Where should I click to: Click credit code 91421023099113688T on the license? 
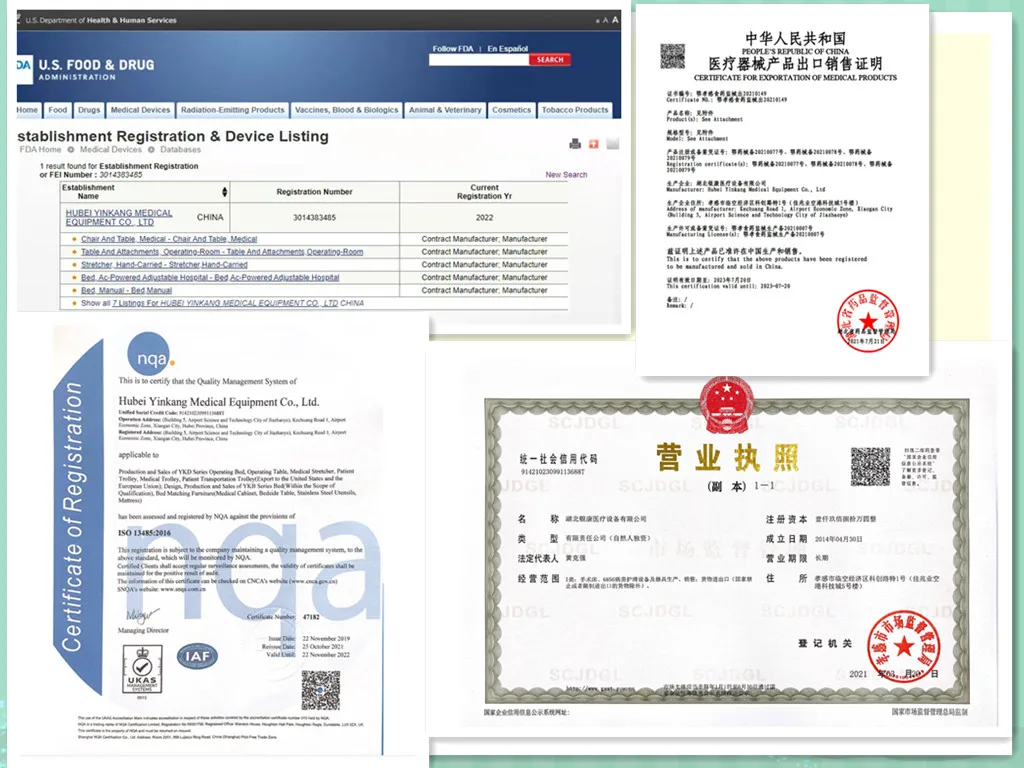coord(552,472)
